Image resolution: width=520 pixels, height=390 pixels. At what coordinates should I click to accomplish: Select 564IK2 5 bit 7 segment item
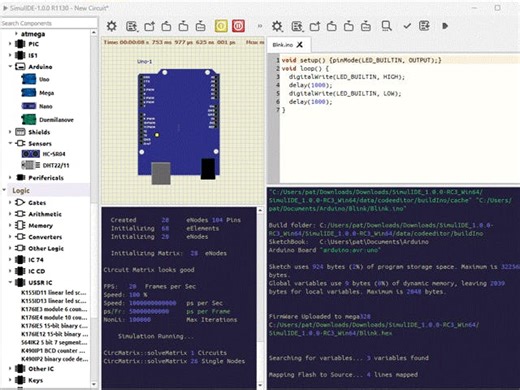[54, 342]
